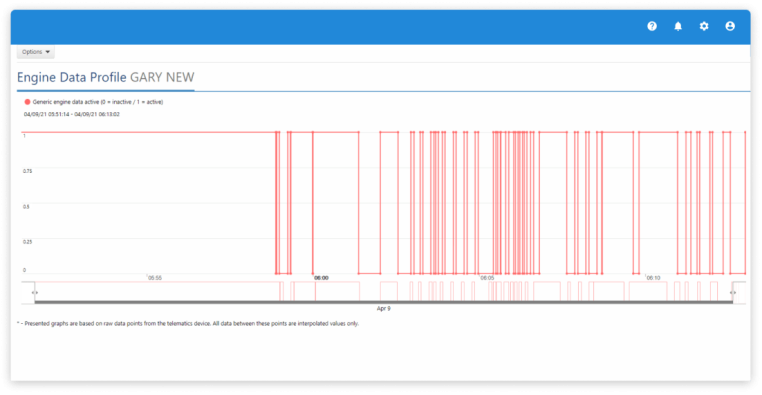Click the 0.25 y-axis value
This screenshot has height=395, width=762.
(x=27, y=241)
